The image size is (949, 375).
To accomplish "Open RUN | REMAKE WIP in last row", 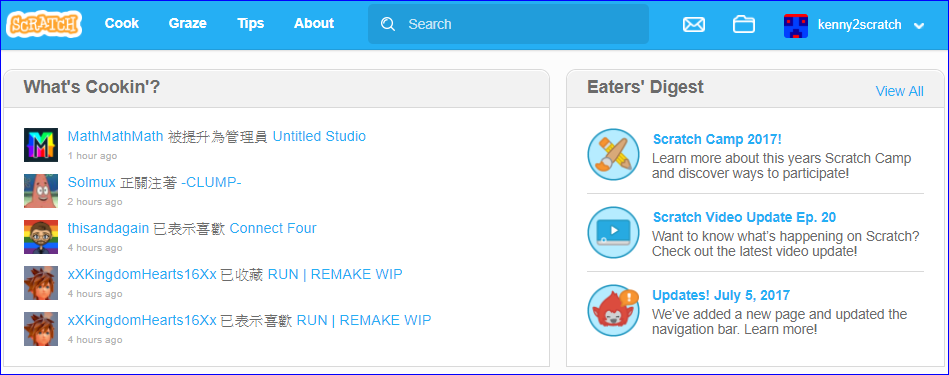I will pyautogui.click(x=364, y=320).
